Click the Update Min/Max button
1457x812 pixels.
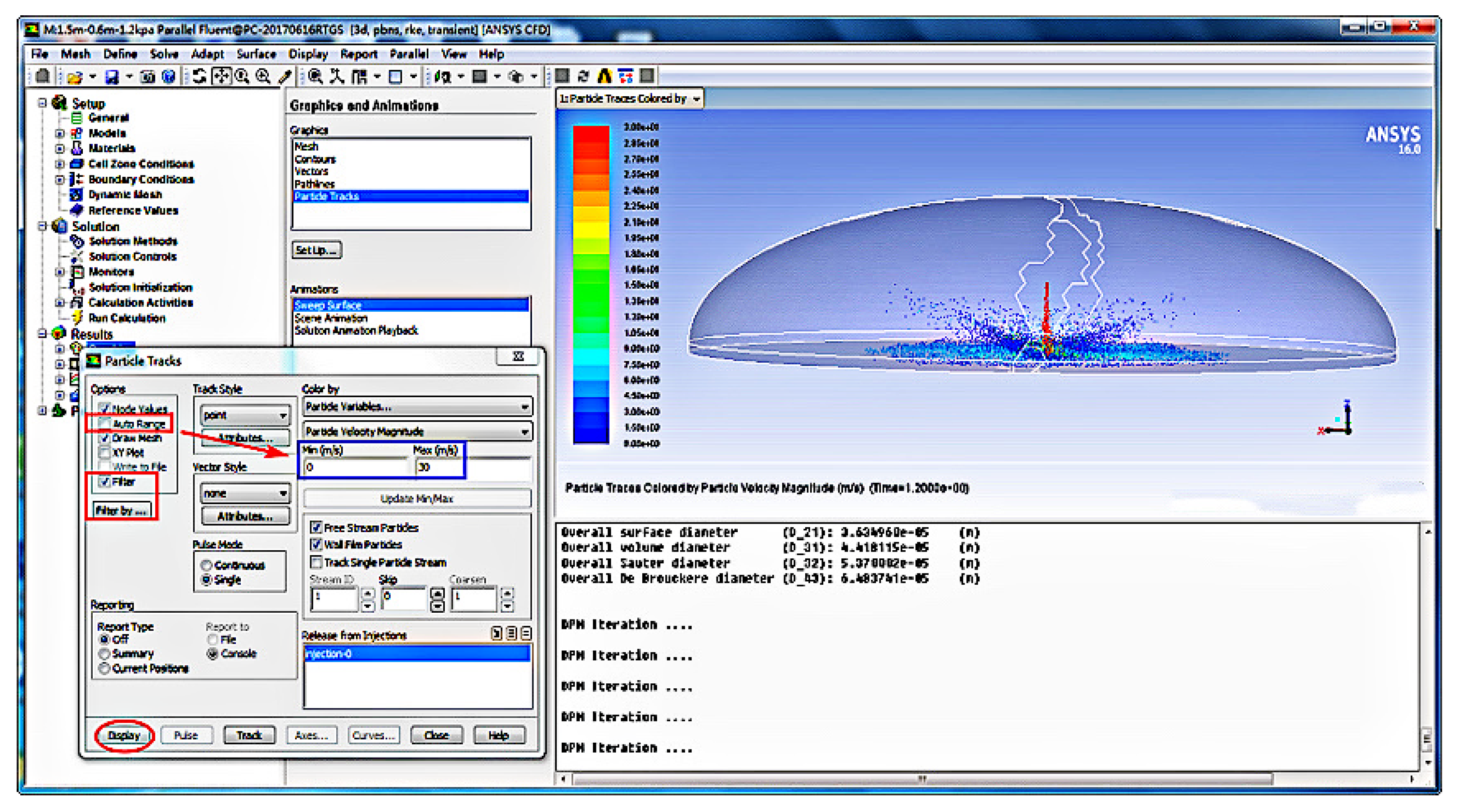[x=417, y=498]
